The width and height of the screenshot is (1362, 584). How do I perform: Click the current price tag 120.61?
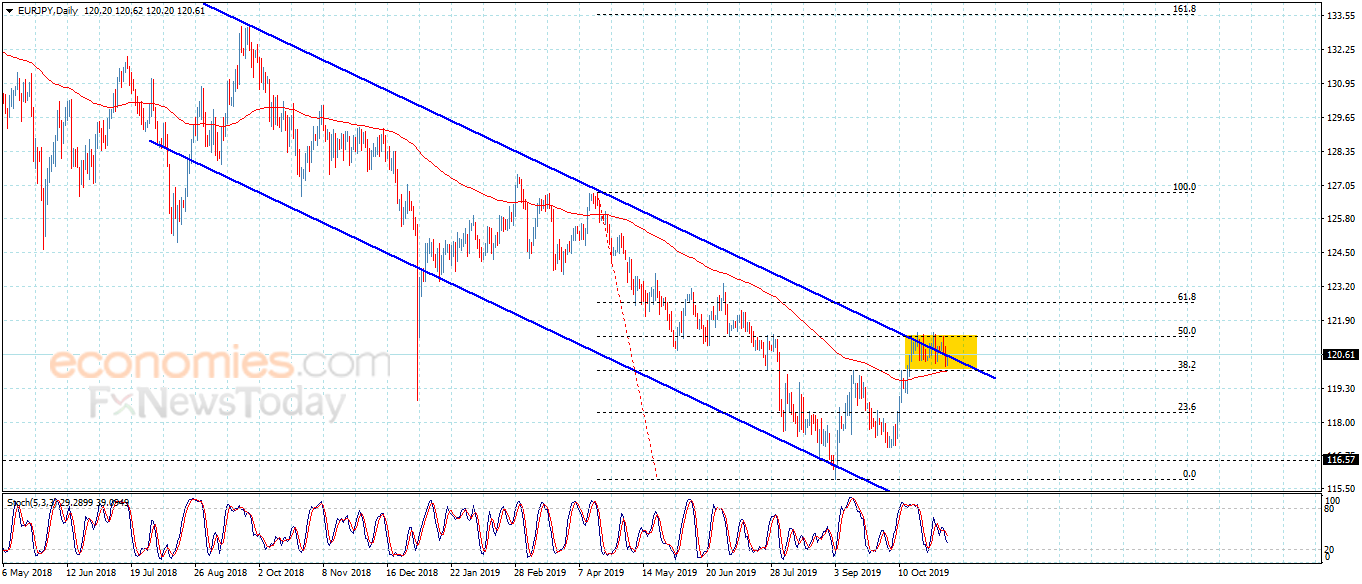coord(1340,354)
